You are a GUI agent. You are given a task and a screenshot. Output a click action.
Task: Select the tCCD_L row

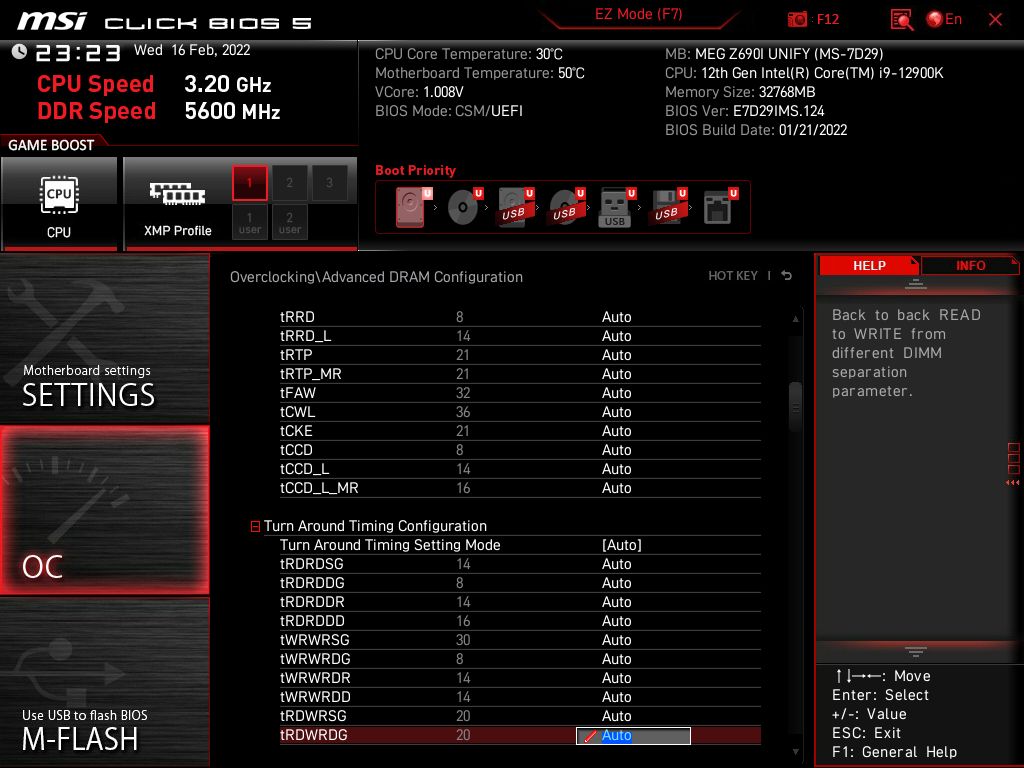coord(520,469)
